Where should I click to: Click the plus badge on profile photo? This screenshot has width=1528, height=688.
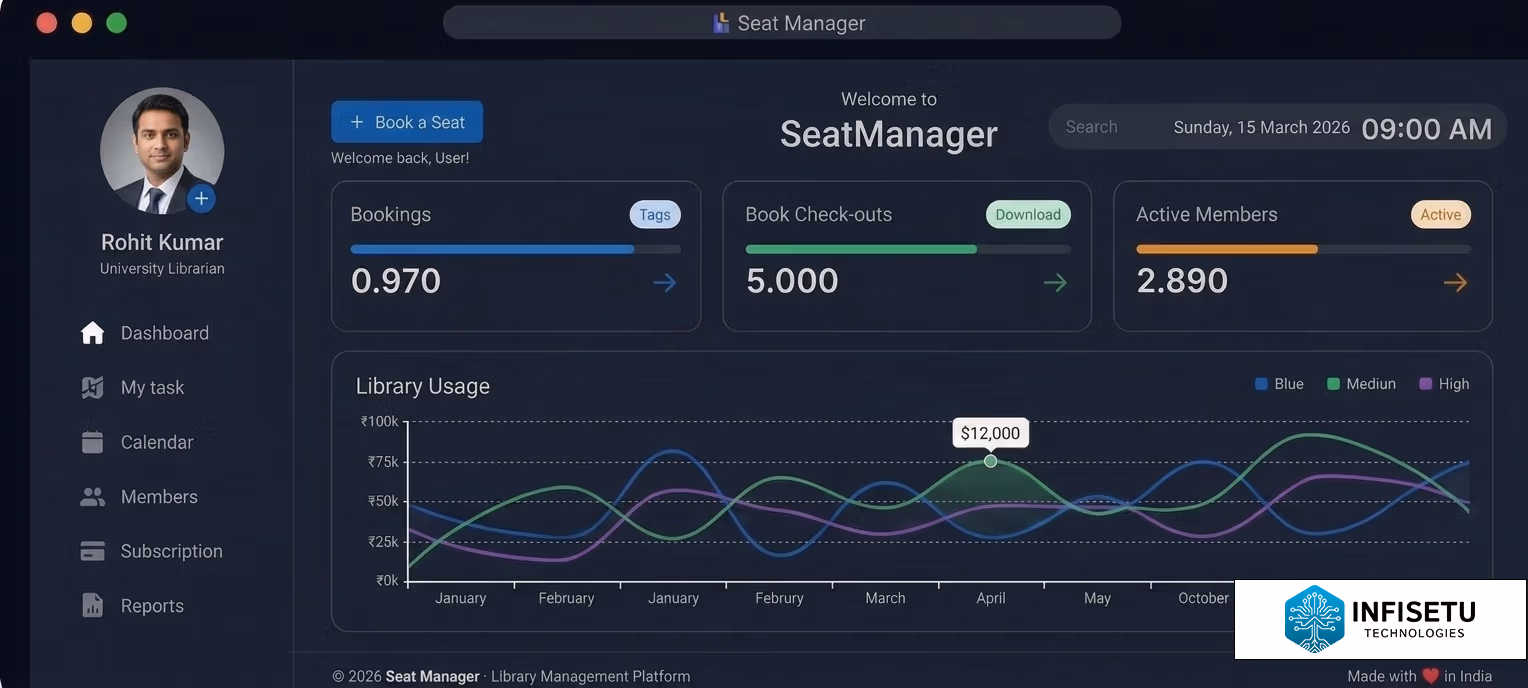click(201, 199)
